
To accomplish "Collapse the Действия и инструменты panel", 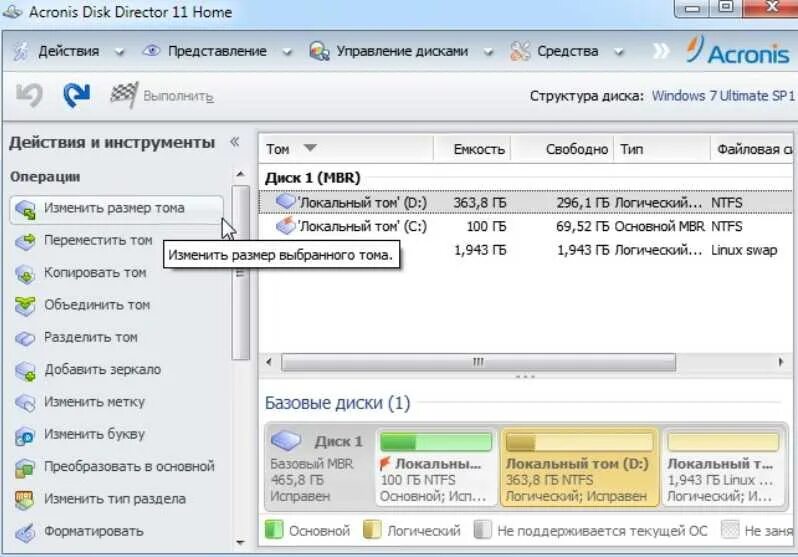I will 235,142.
